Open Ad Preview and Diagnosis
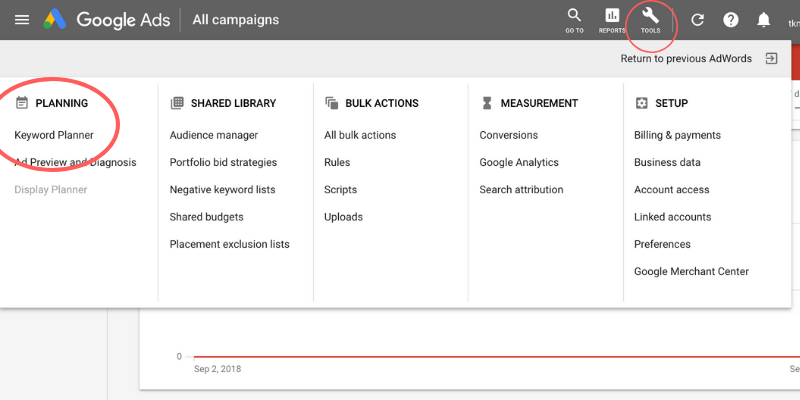This screenshot has width=800, height=400. click(76, 163)
